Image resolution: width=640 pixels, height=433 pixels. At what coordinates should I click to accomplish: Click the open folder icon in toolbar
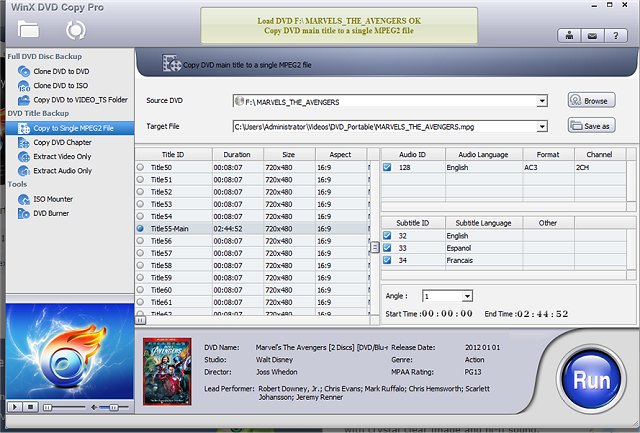29,28
